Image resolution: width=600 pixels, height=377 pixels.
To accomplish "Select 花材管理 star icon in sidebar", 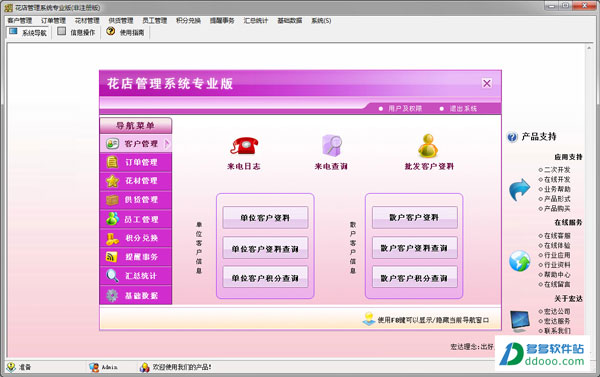I will (112, 181).
